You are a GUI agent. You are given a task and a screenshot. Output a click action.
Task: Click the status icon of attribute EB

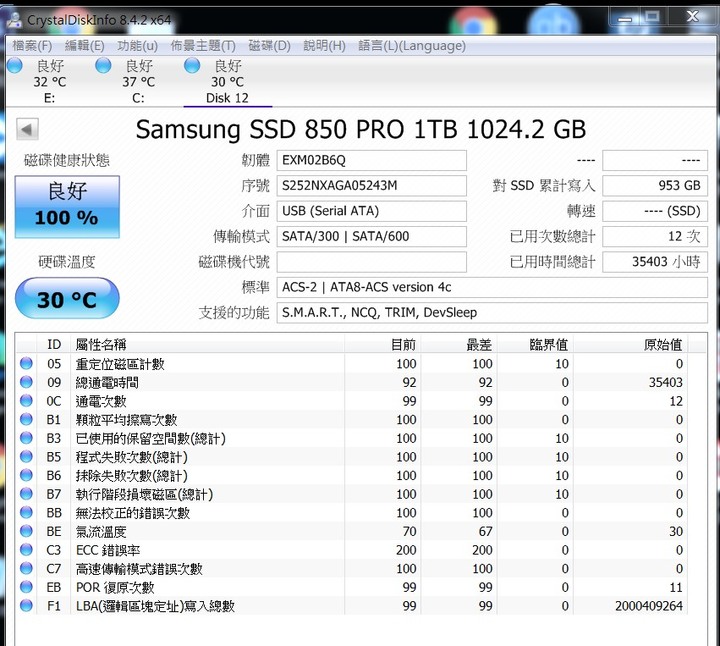pyautogui.click(x=27, y=587)
